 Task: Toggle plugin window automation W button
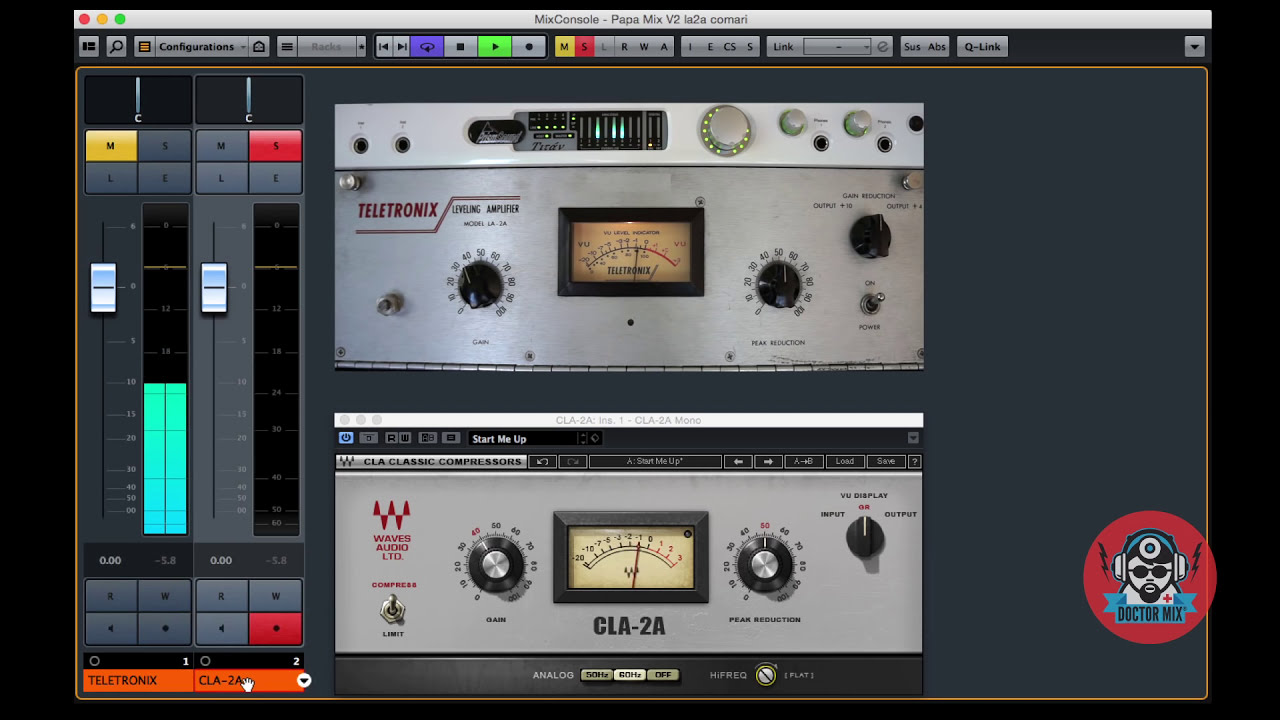pyautogui.click(x=404, y=438)
